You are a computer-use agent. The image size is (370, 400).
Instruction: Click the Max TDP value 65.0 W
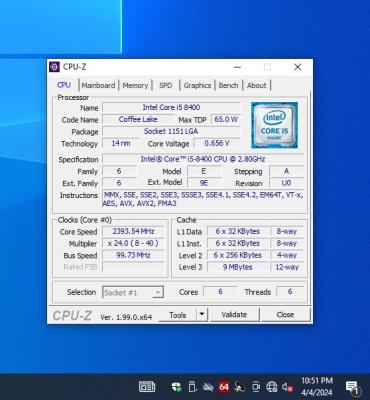click(226, 119)
